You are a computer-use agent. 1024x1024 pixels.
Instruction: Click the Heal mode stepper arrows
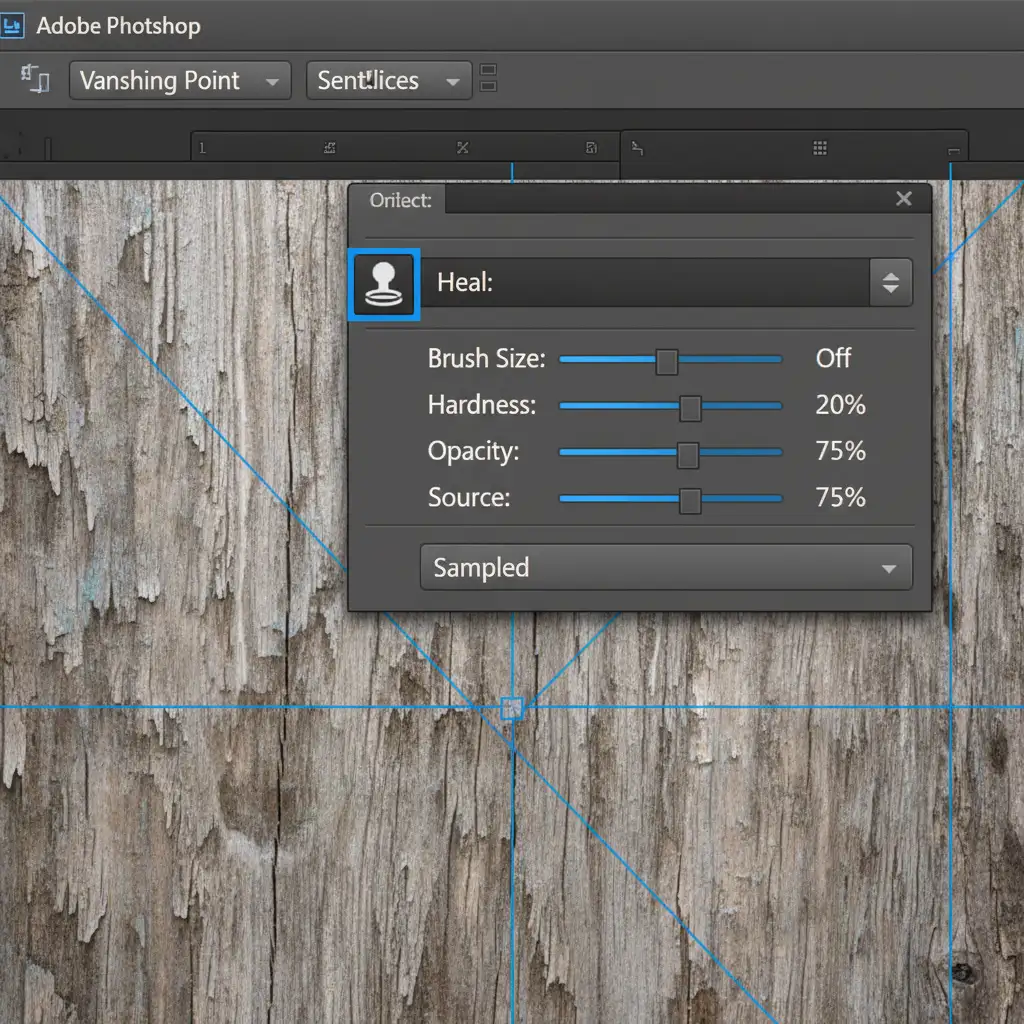coord(890,283)
